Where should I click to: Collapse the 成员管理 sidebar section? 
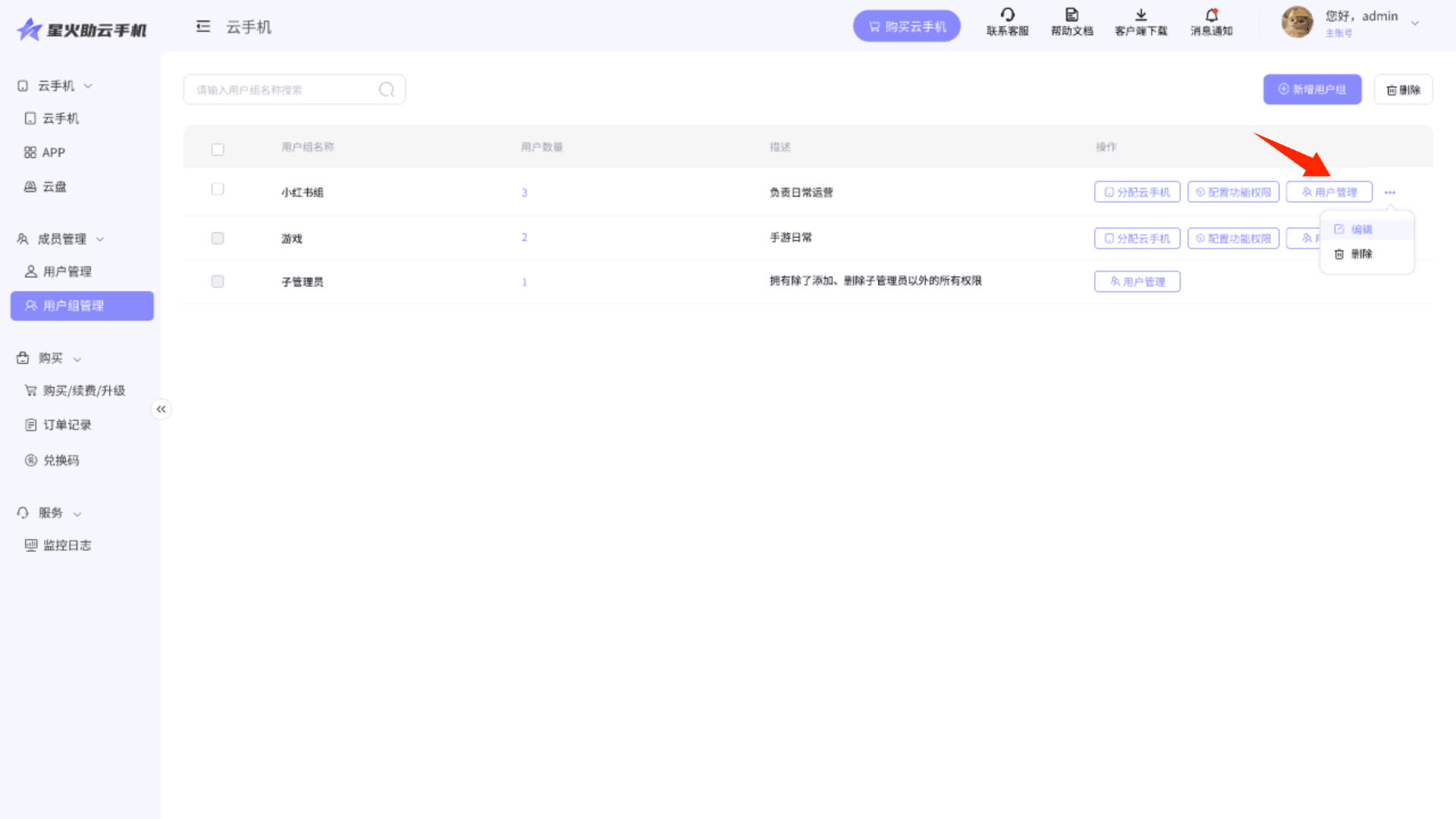click(x=100, y=240)
